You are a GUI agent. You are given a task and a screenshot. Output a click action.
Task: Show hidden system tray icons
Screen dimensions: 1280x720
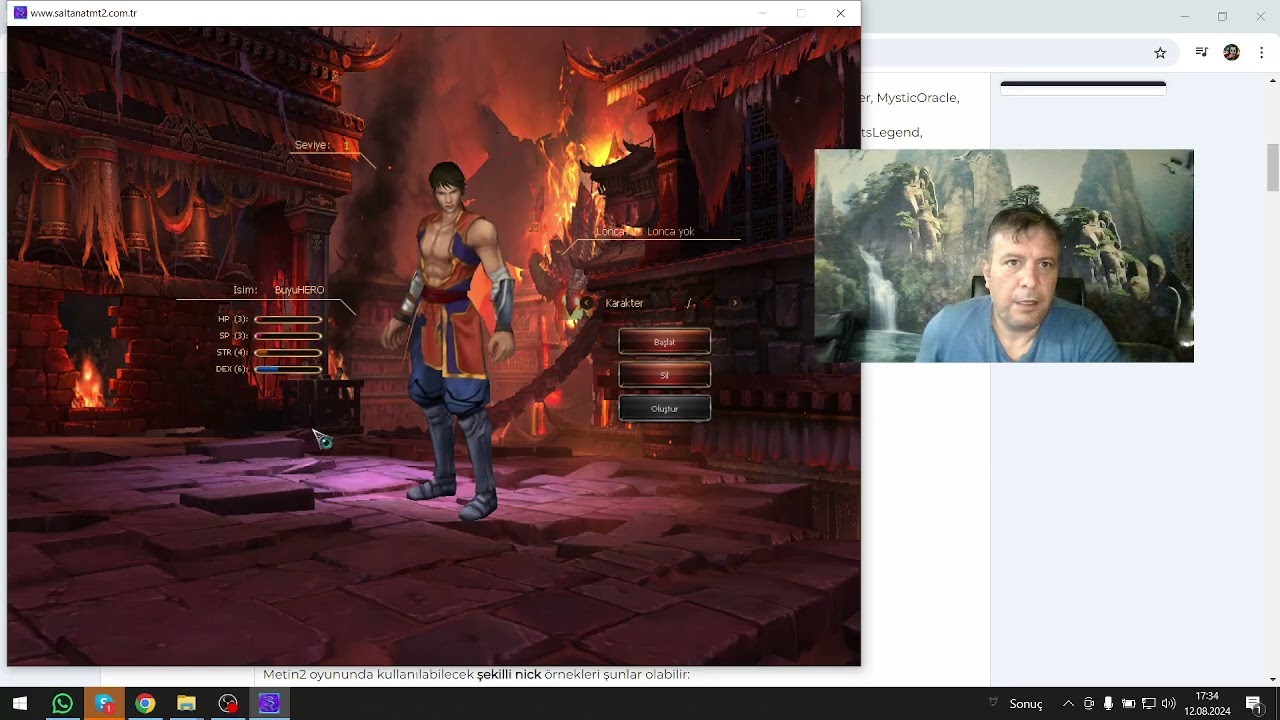point(1068,704)
